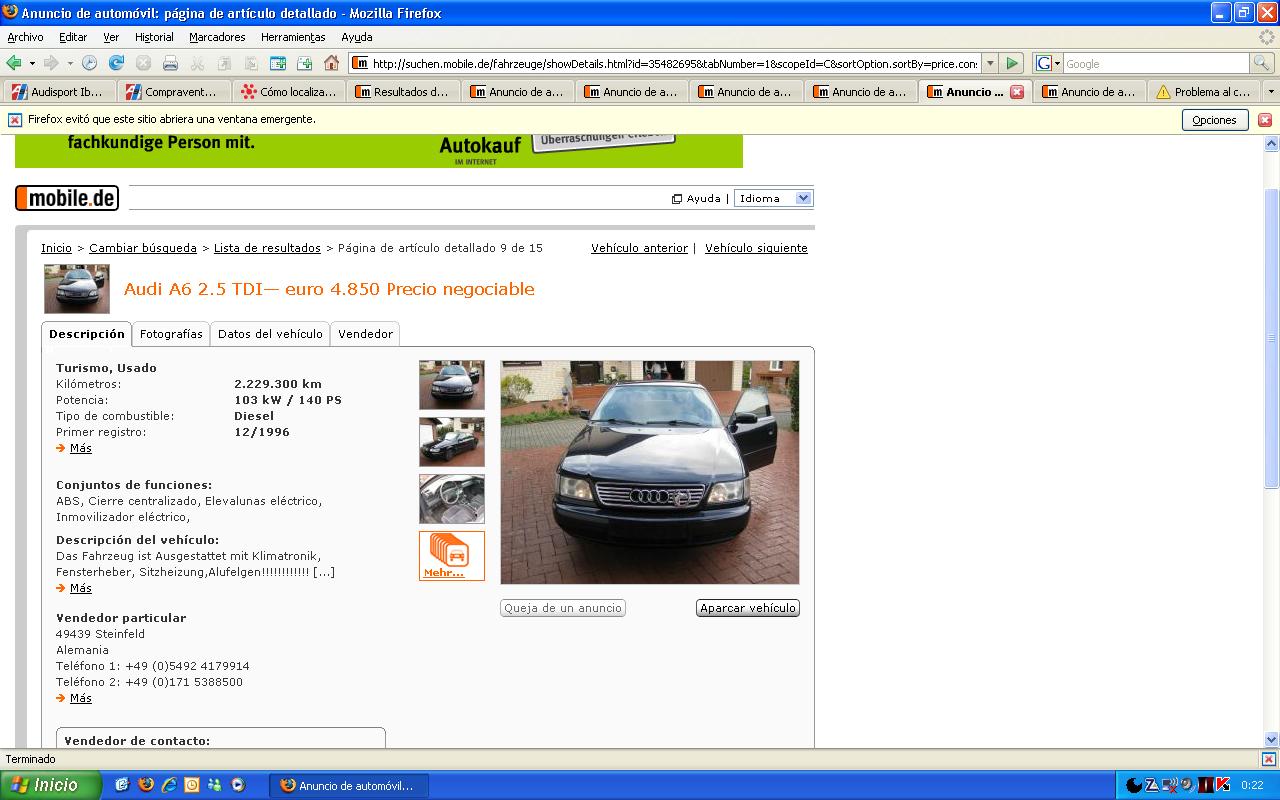The width and height of the screenshot is (1280, 800).
Task: Open a new window via toolbar icon
Action: (x=278, y=63)
